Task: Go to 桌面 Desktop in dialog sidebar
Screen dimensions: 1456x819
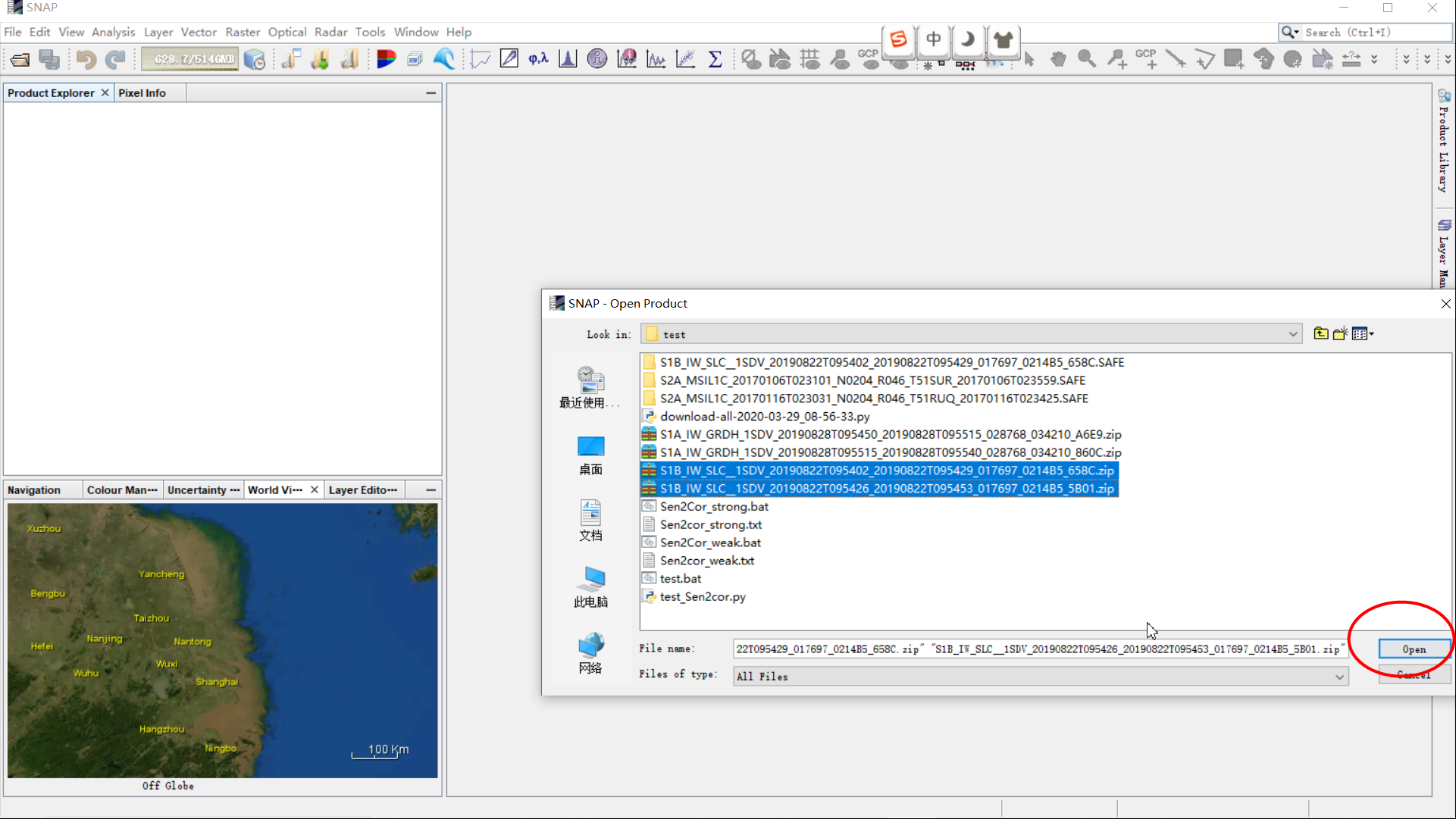Action: [x=590, y=455]
